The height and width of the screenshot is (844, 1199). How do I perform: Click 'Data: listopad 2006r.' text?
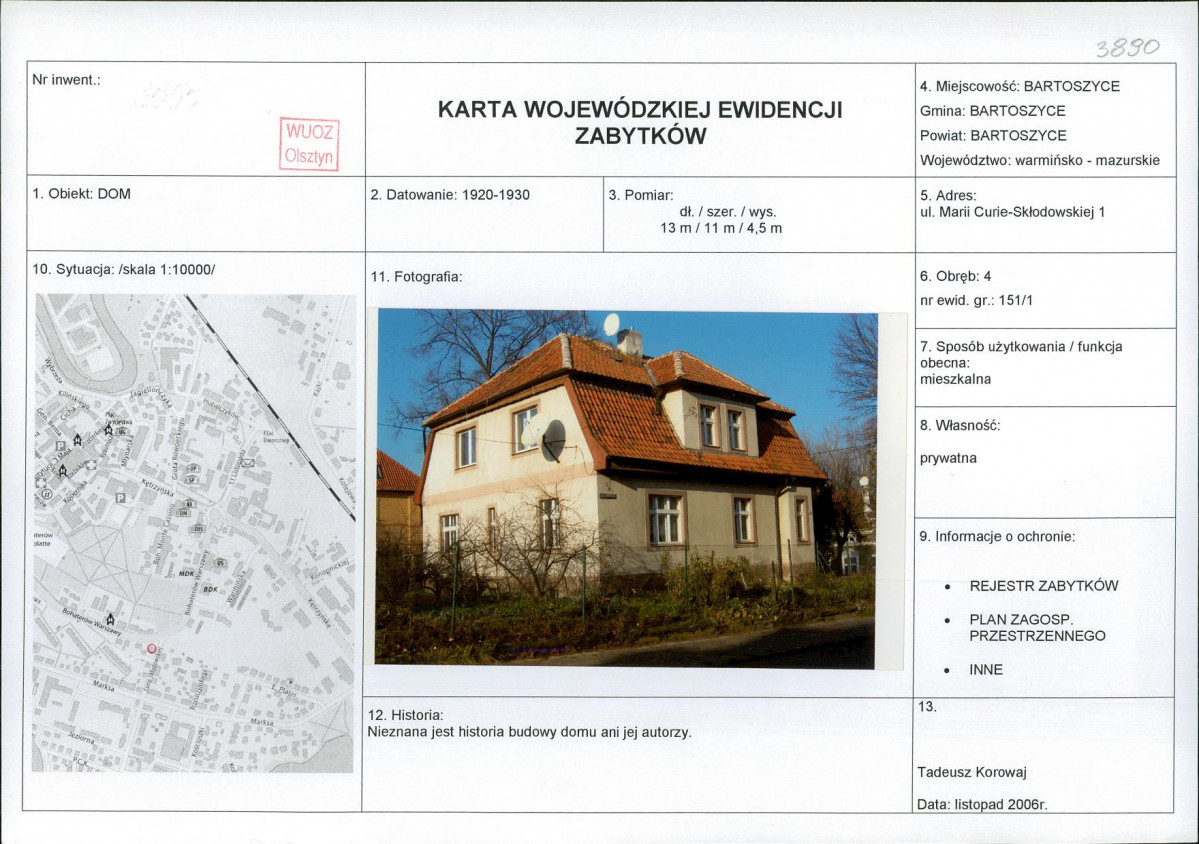[x=982, y=805]
